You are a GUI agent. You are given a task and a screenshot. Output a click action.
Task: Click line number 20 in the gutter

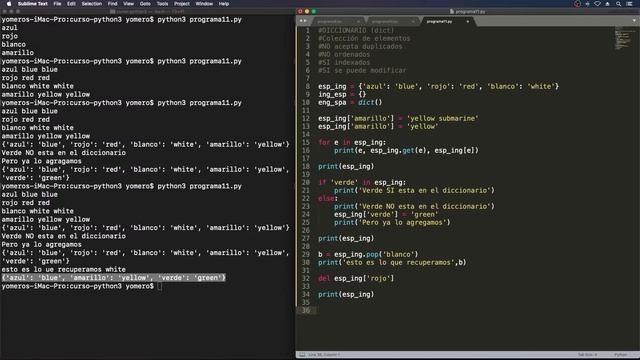pos(306,182)
